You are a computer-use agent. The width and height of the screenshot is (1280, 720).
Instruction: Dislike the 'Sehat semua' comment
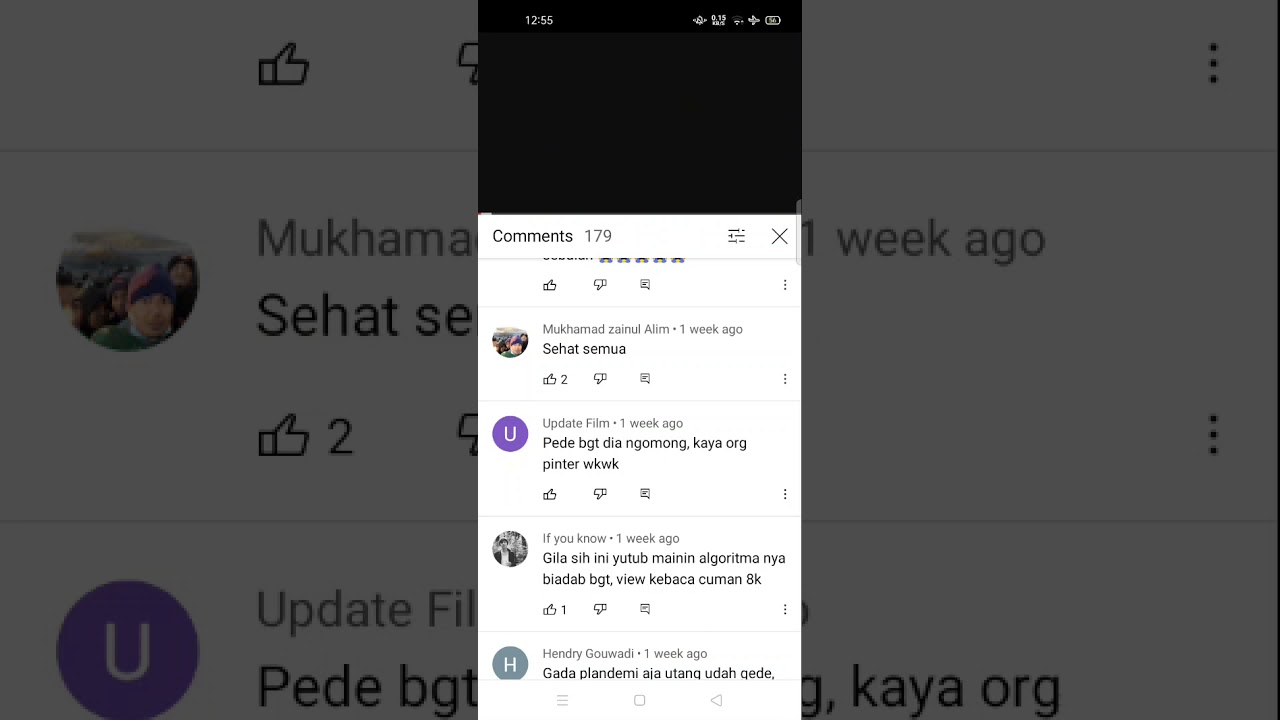pos(600,379)
